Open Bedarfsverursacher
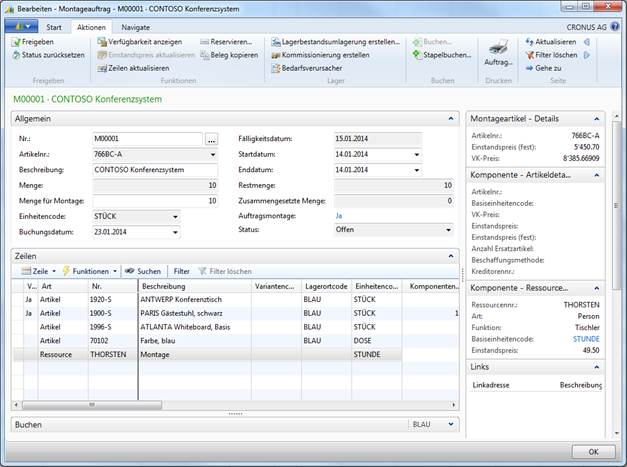 (307, 68)
